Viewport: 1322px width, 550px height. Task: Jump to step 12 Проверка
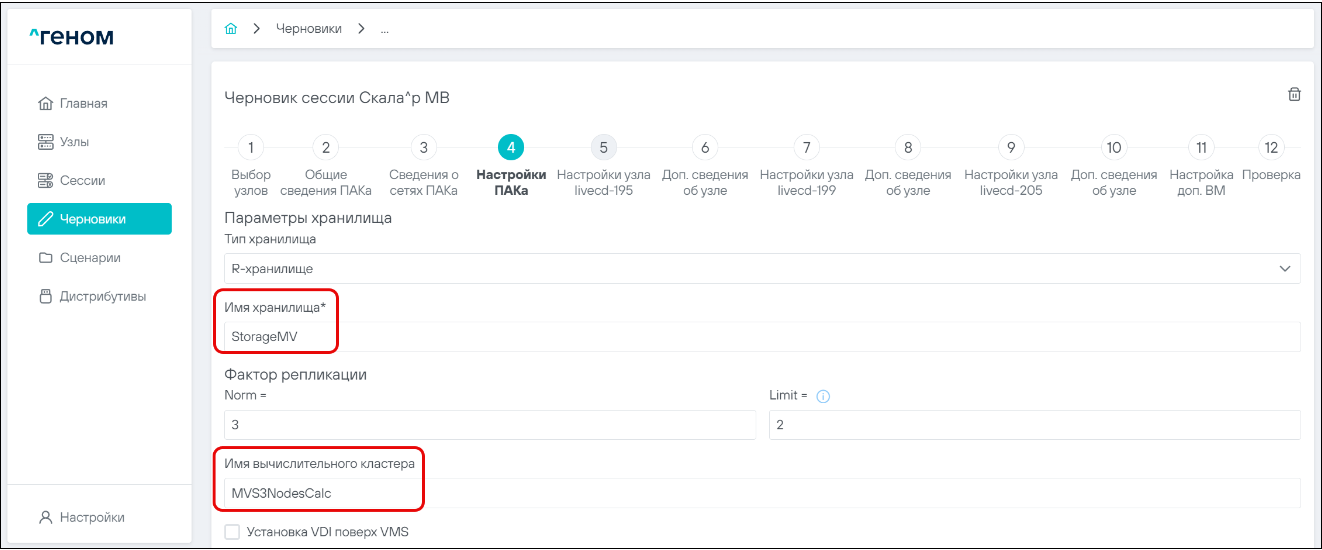(x=1271, y=148)
